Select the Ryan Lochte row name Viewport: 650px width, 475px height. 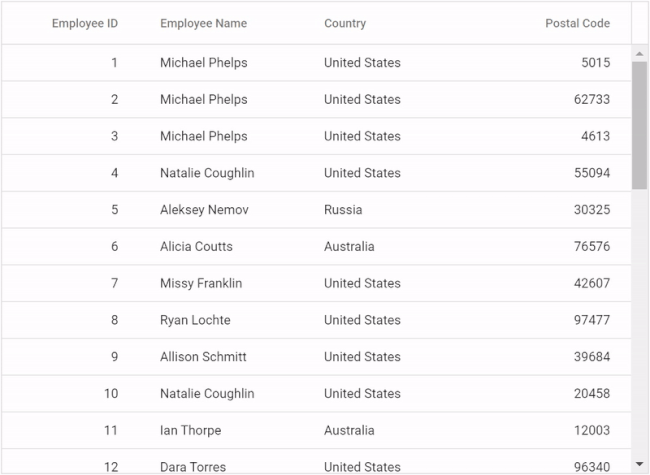pos(195,320)
